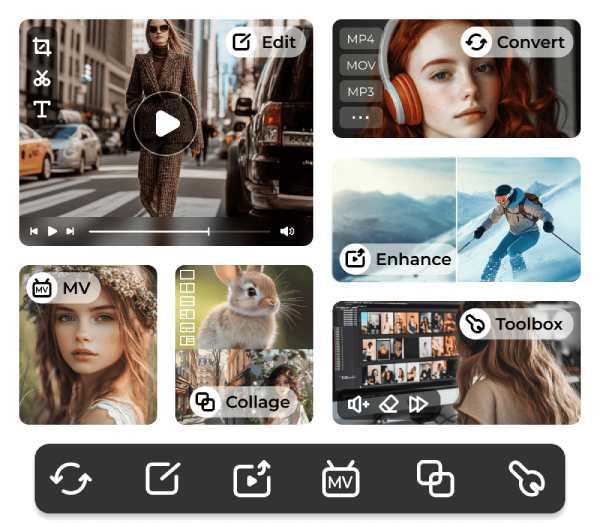This screenshot has height=523, width=600.
Task: Choose the MOV format option
Action: coord(360,65)
